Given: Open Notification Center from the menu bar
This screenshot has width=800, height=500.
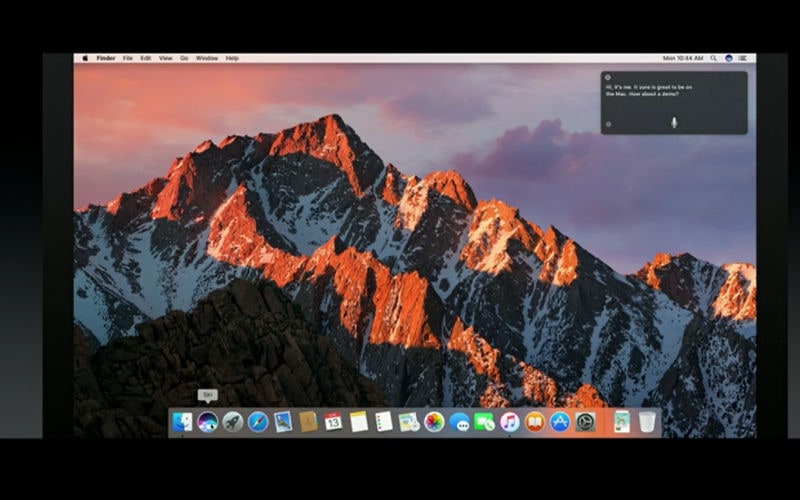Looking at the screenshot, I should pos(743,58).
